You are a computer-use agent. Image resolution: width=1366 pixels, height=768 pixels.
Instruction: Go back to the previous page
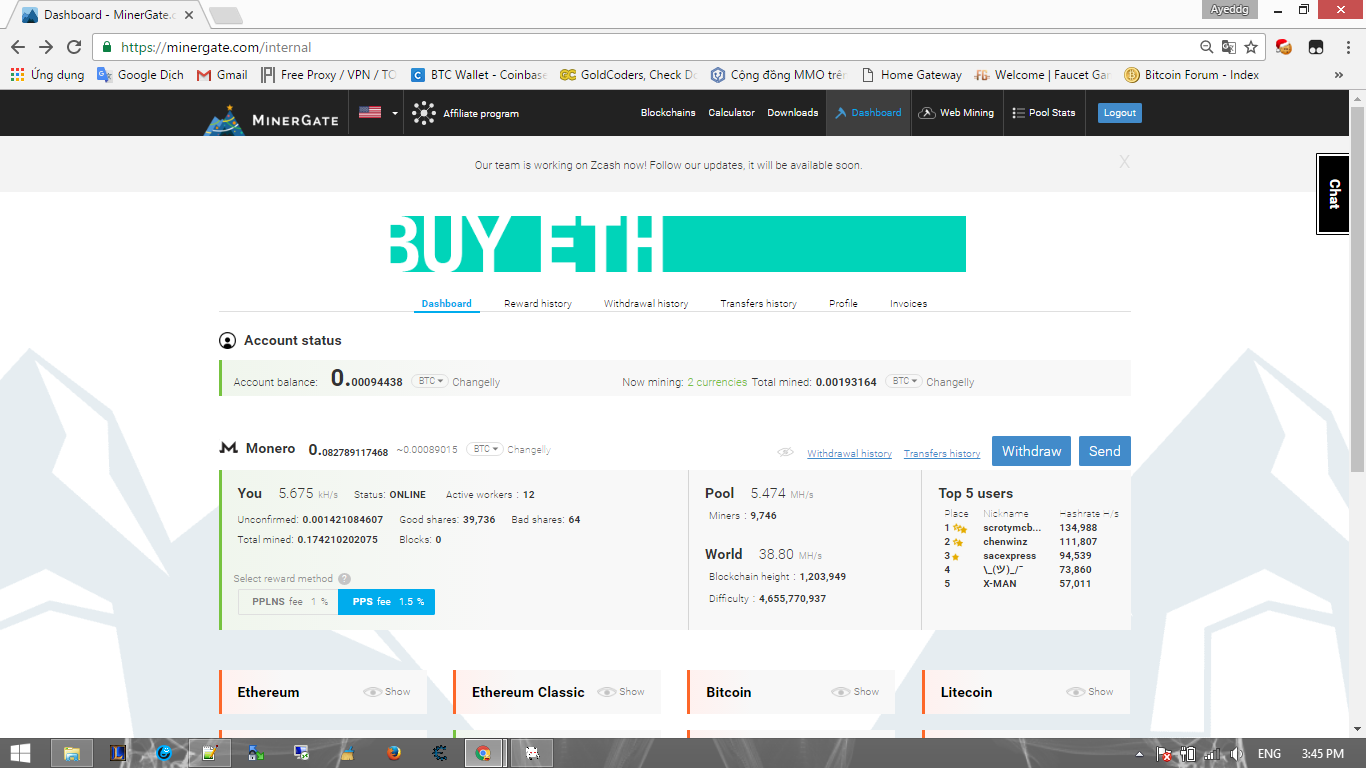click(x=18, y=47)
